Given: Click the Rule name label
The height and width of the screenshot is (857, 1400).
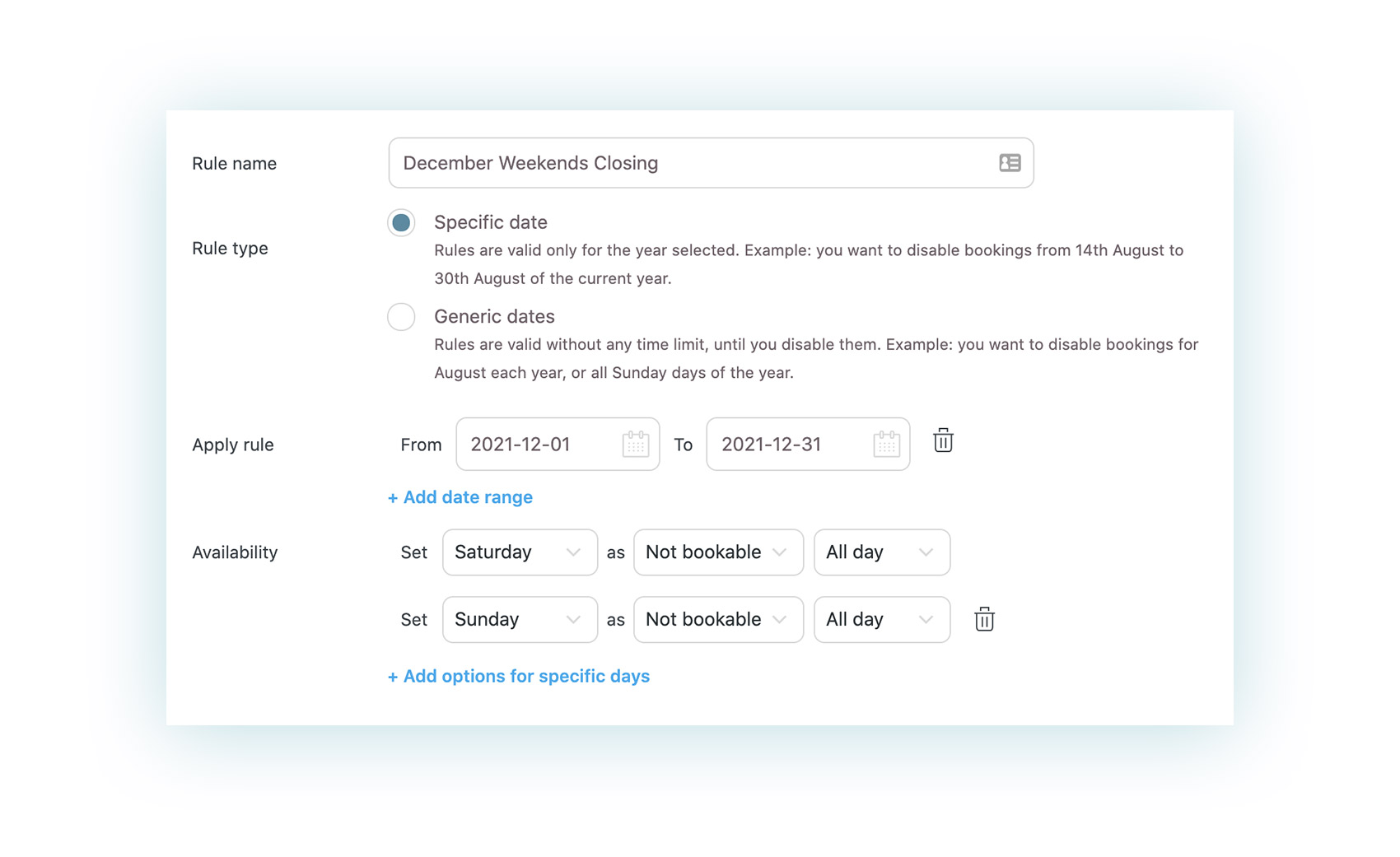Looking at the screenshot, I should pos(235,163).
